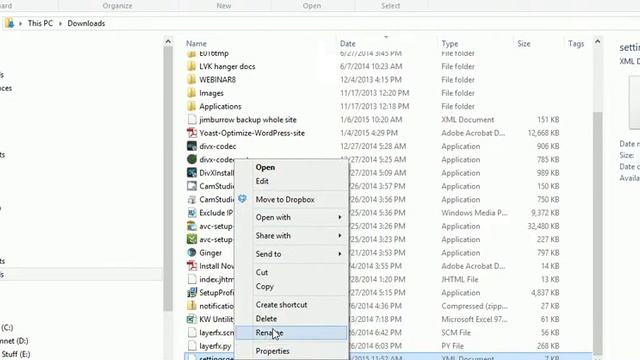Click the Images folder icon
640x360 pixels.
coord(191,93)
